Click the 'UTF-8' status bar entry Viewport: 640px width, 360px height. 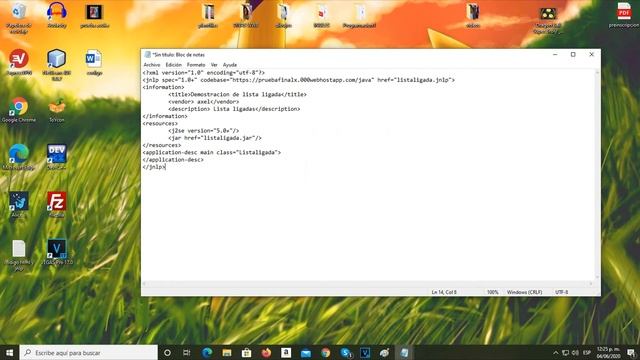point(561,292)
